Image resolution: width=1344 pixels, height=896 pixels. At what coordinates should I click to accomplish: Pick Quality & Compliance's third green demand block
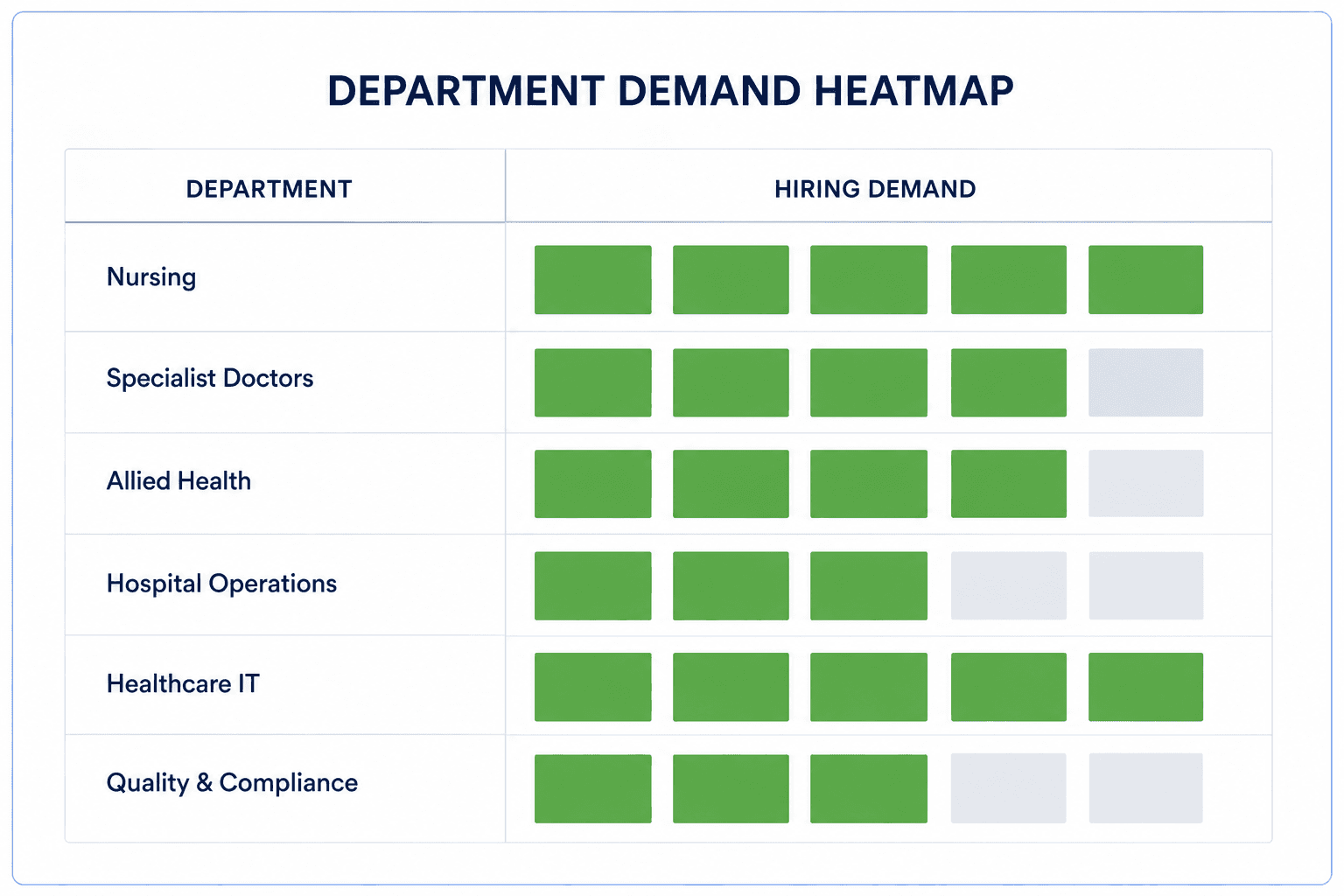869,789
